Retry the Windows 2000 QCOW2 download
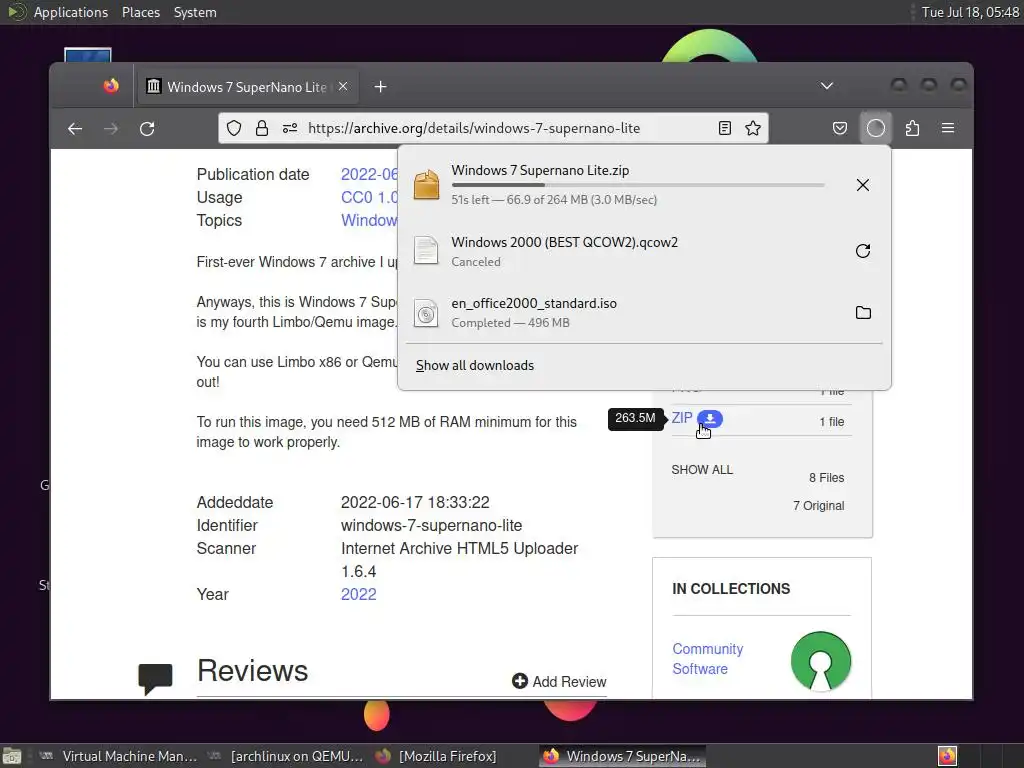This screenshot has width=1024, height=768. [863, 251]
